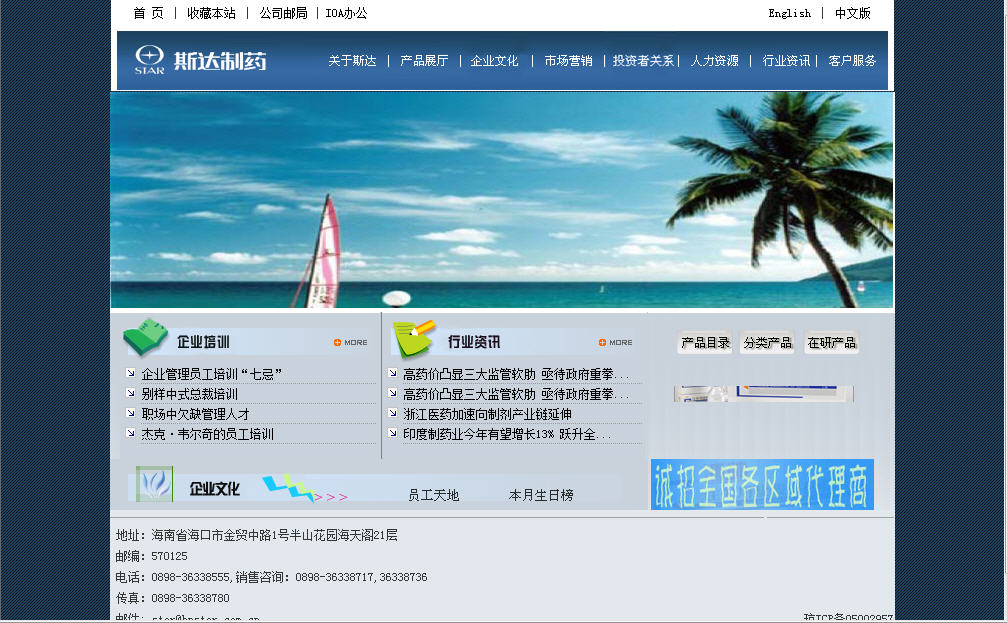Open the 公司邮局 link
The height and width of the screenshot is (623, 1007).
tap(283, 14)
